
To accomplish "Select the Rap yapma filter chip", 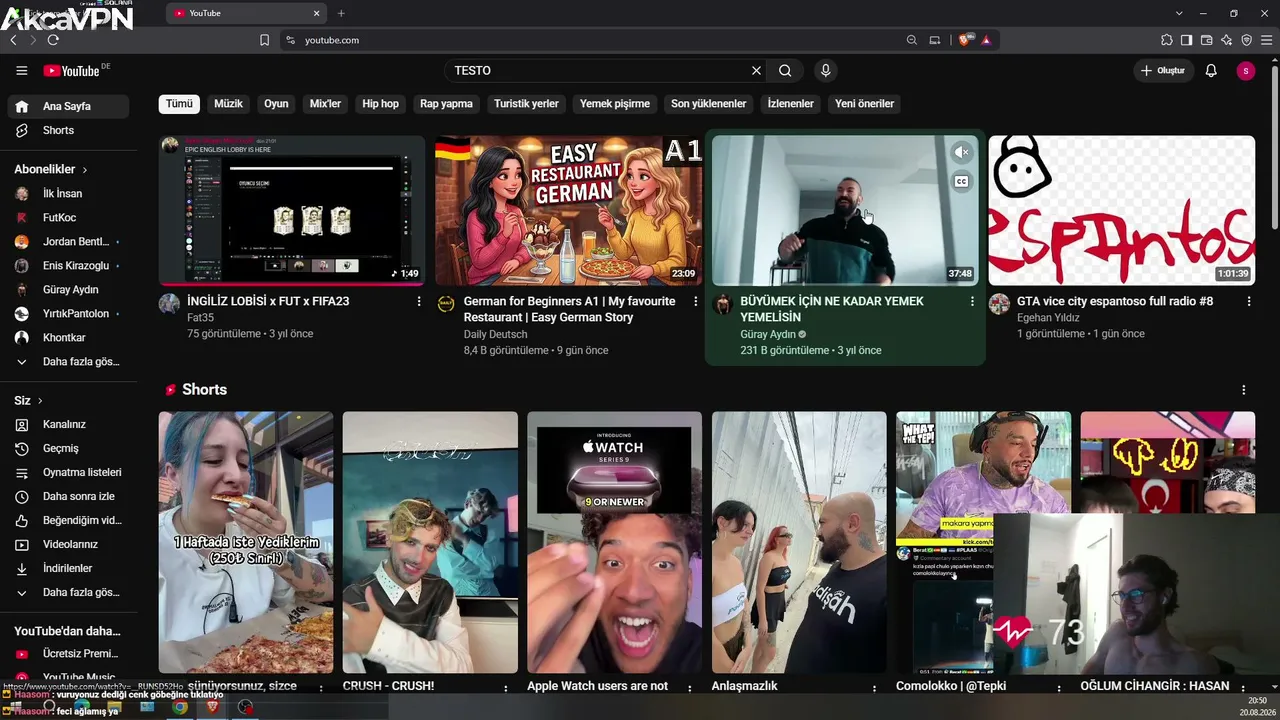I will click(446, 104).
